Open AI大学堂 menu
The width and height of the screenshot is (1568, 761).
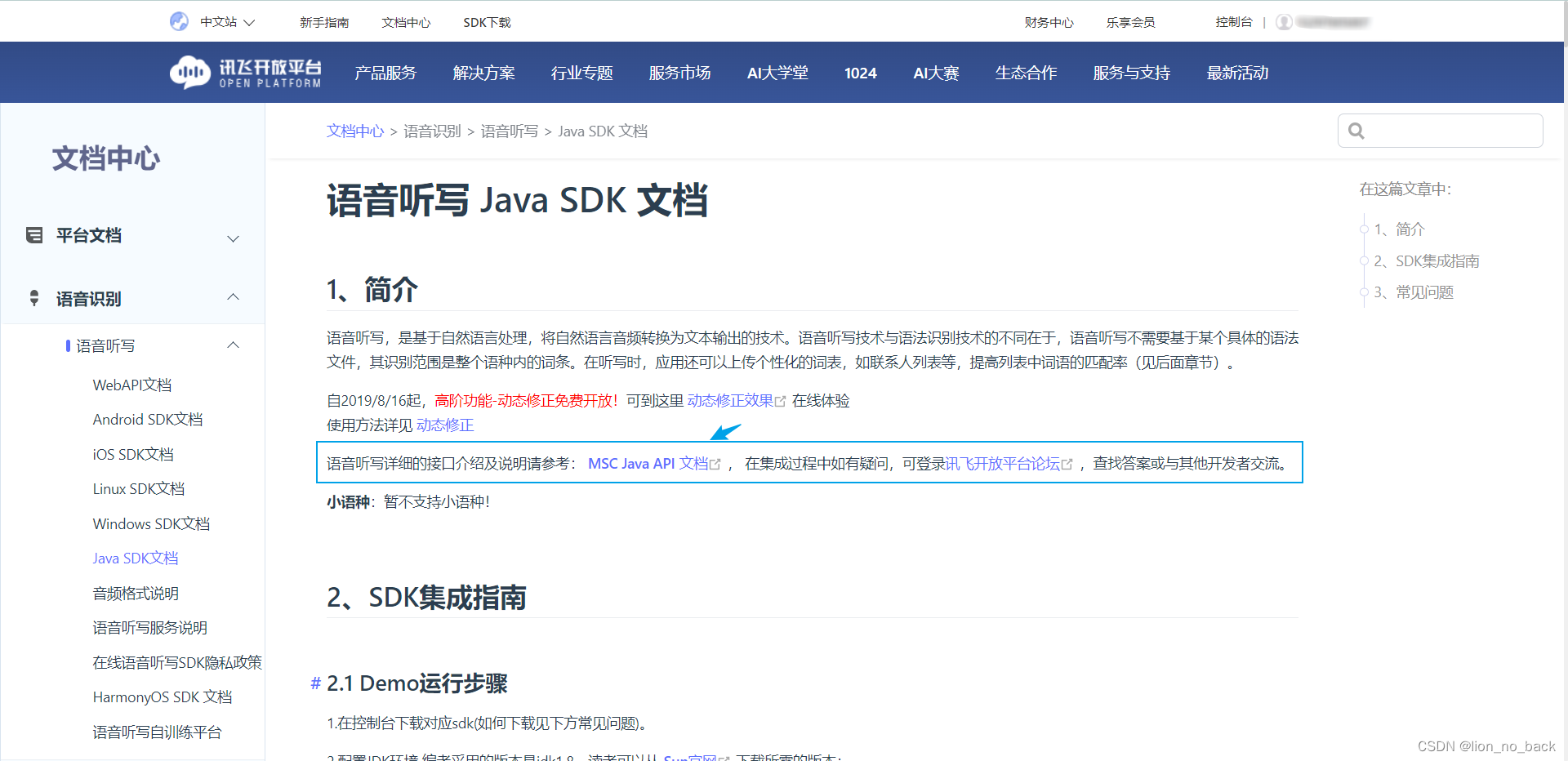[x=777, y=73]
